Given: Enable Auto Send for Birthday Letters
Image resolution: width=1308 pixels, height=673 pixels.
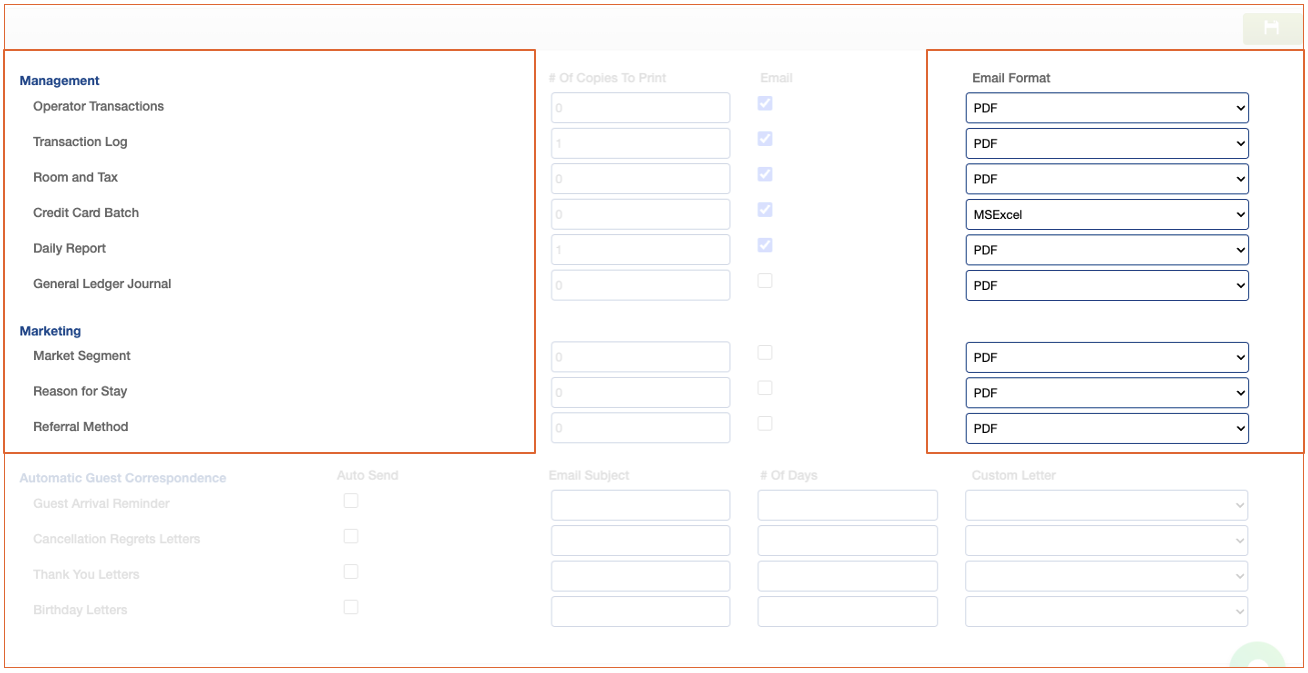Looking at the screenshot, I should click(351, 607).
